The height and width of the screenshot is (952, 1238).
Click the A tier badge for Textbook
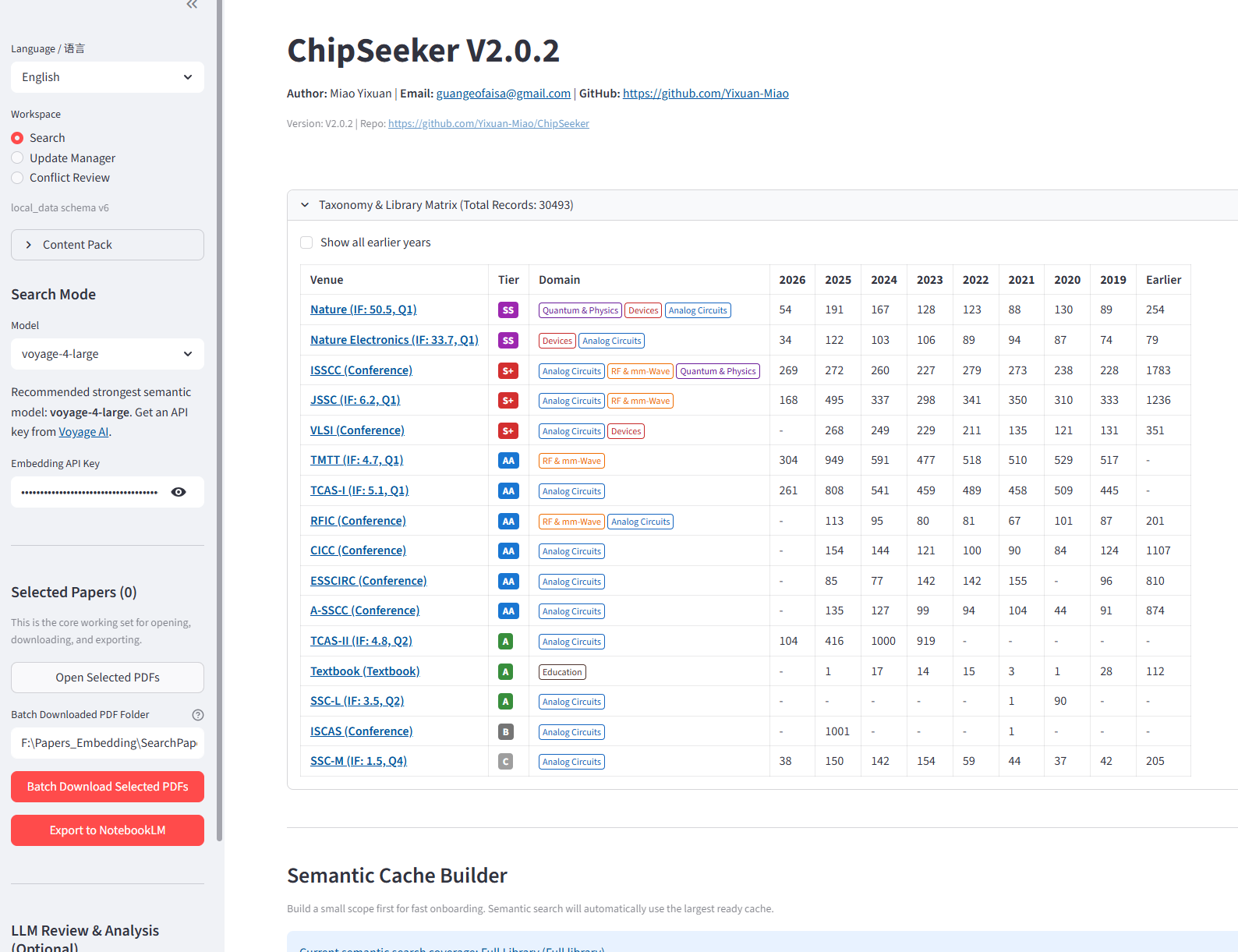click(505, 672)
